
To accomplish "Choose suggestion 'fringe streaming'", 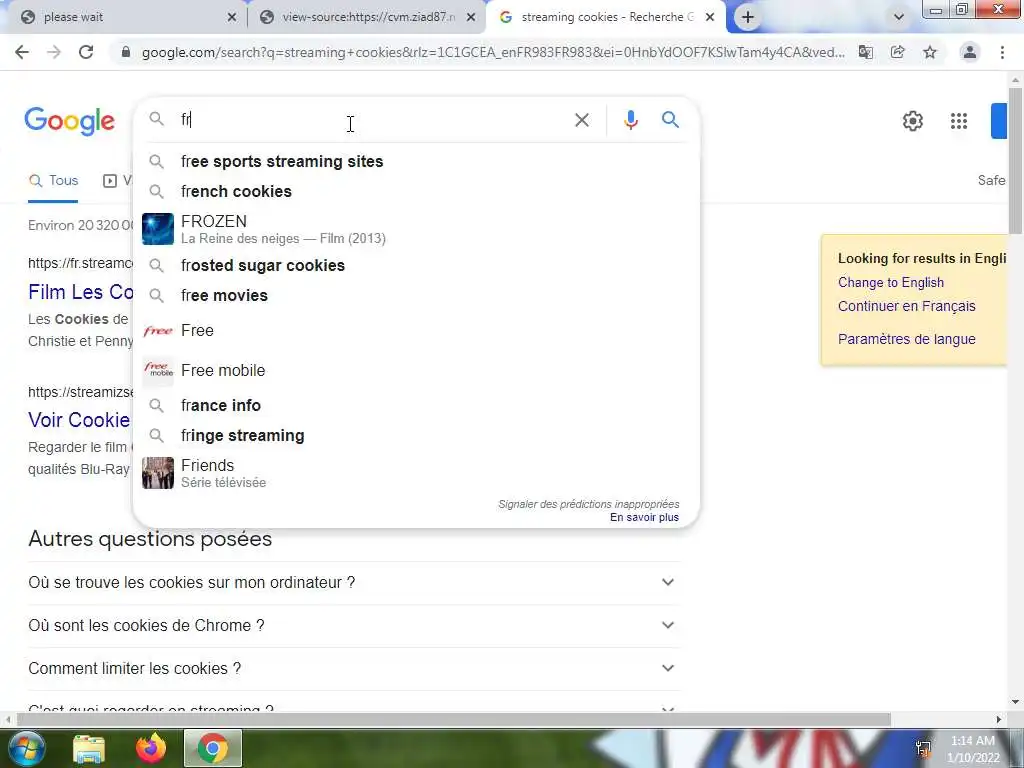I will point(416,436).
